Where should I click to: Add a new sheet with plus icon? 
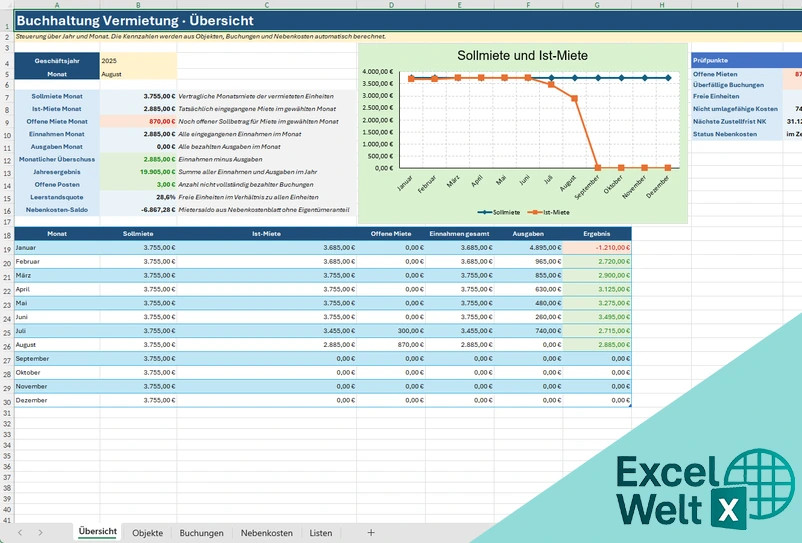(371, 533)
